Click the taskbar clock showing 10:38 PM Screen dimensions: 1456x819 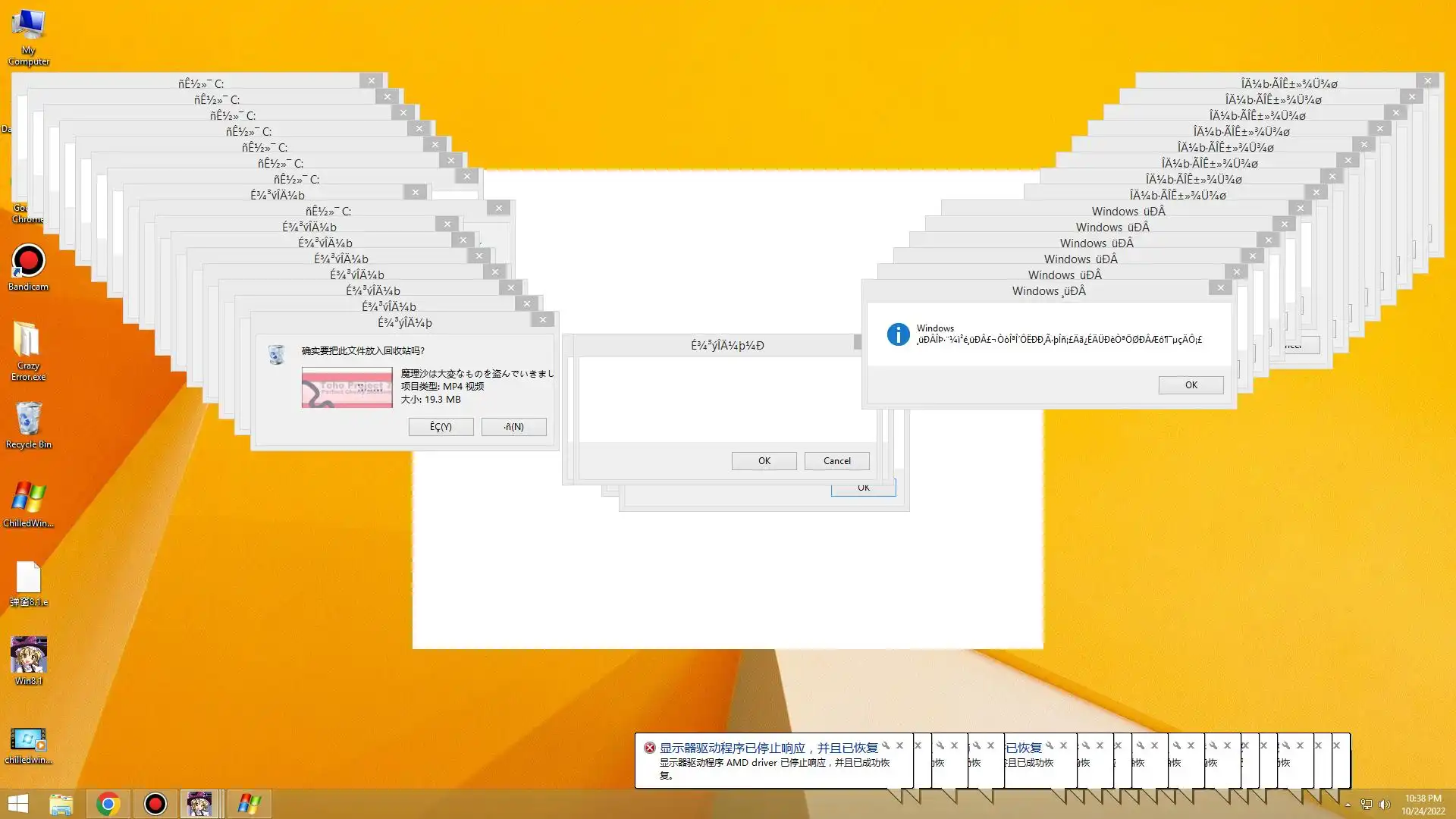click(x=1423, y=804)
